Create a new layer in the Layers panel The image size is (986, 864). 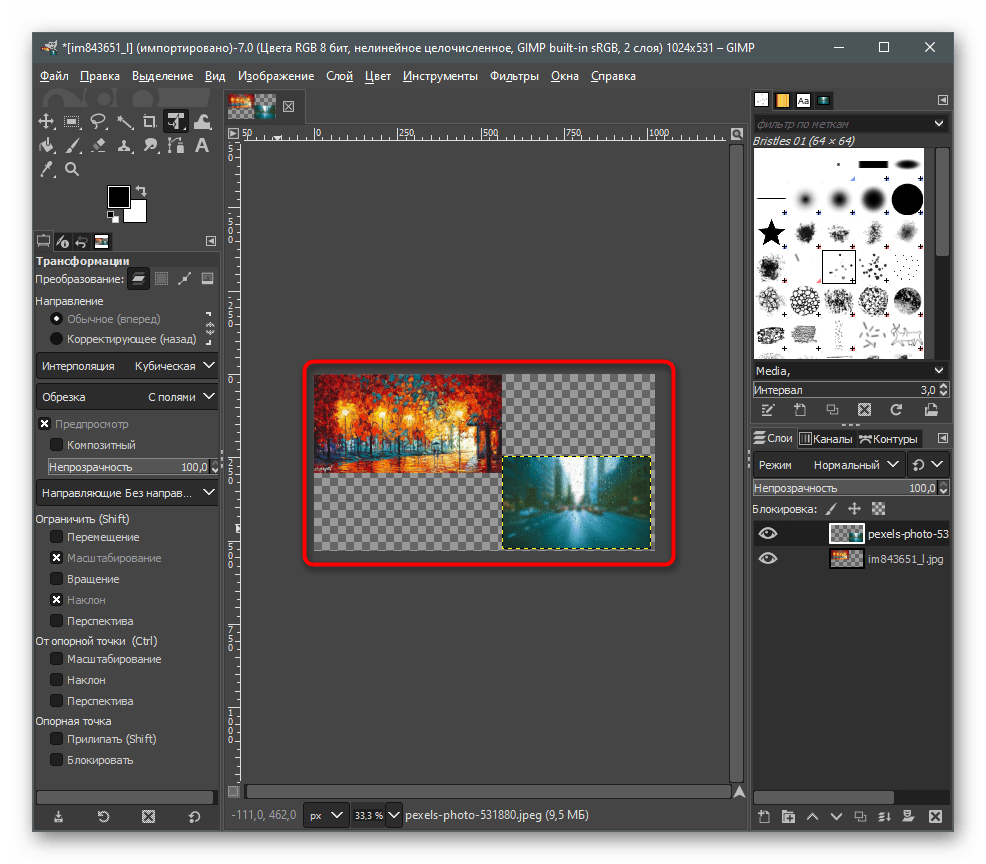point(763,816)
